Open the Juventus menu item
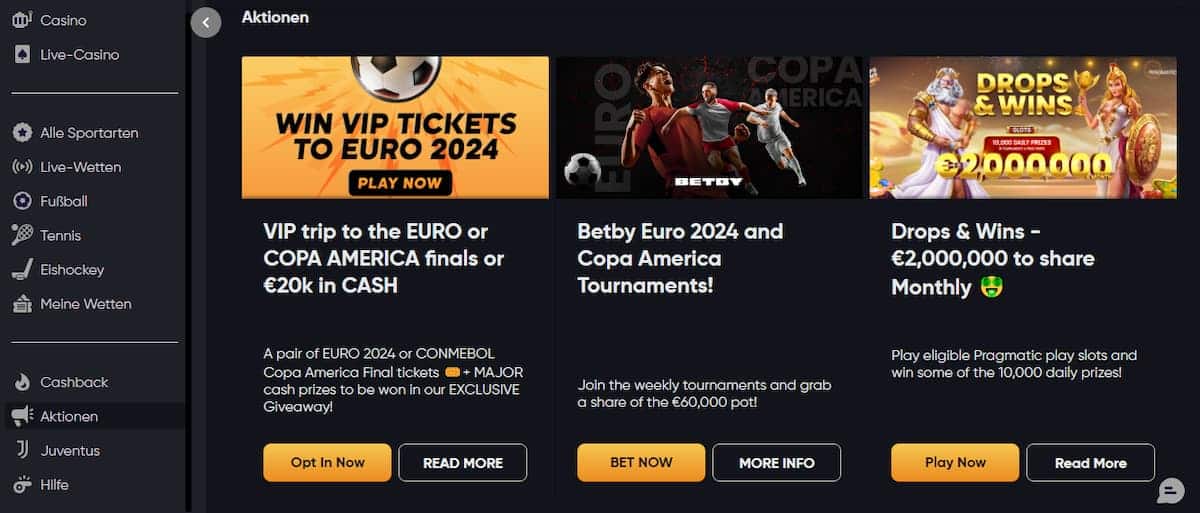 [69, 450]
